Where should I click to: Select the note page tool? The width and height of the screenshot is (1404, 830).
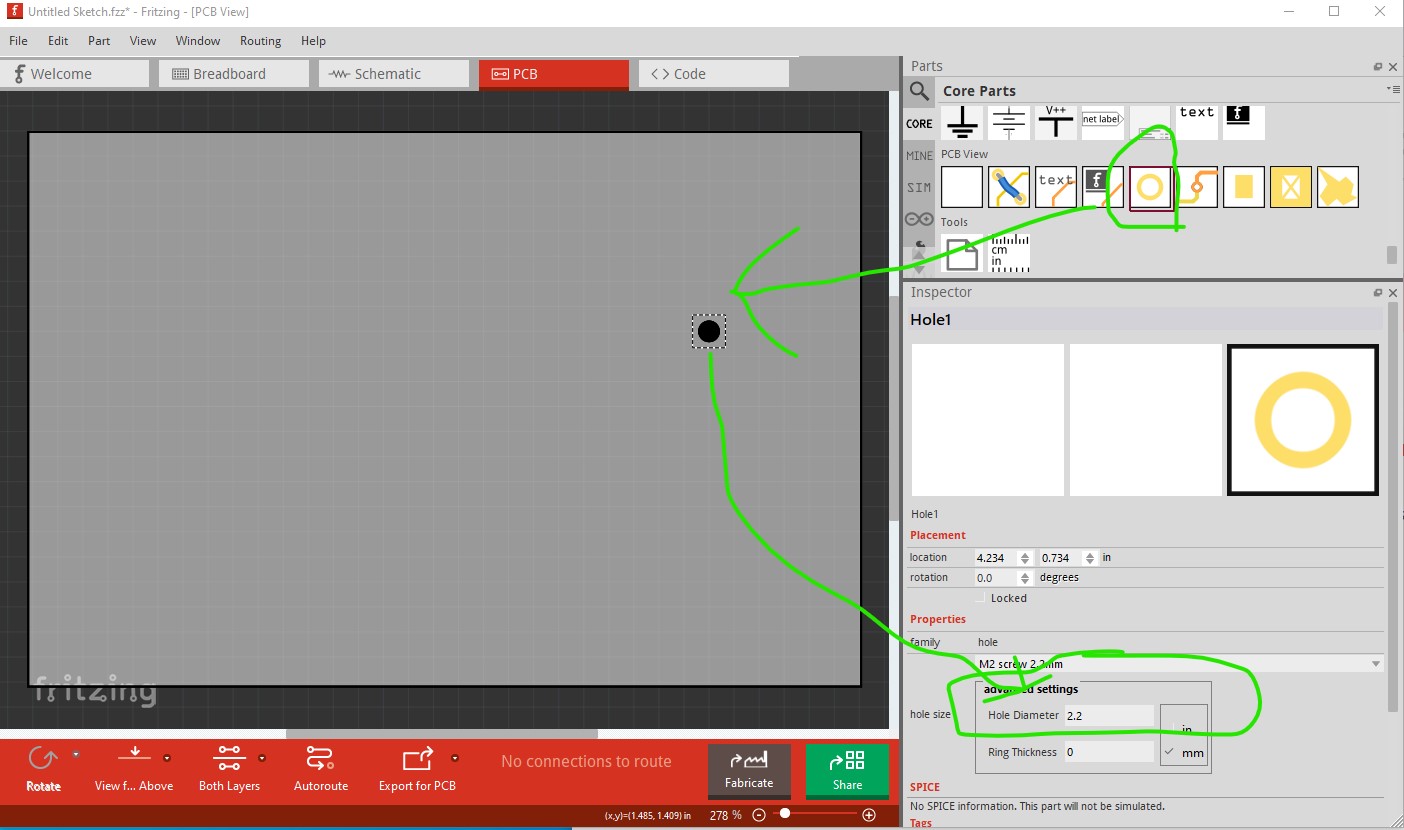pos(962,254)
